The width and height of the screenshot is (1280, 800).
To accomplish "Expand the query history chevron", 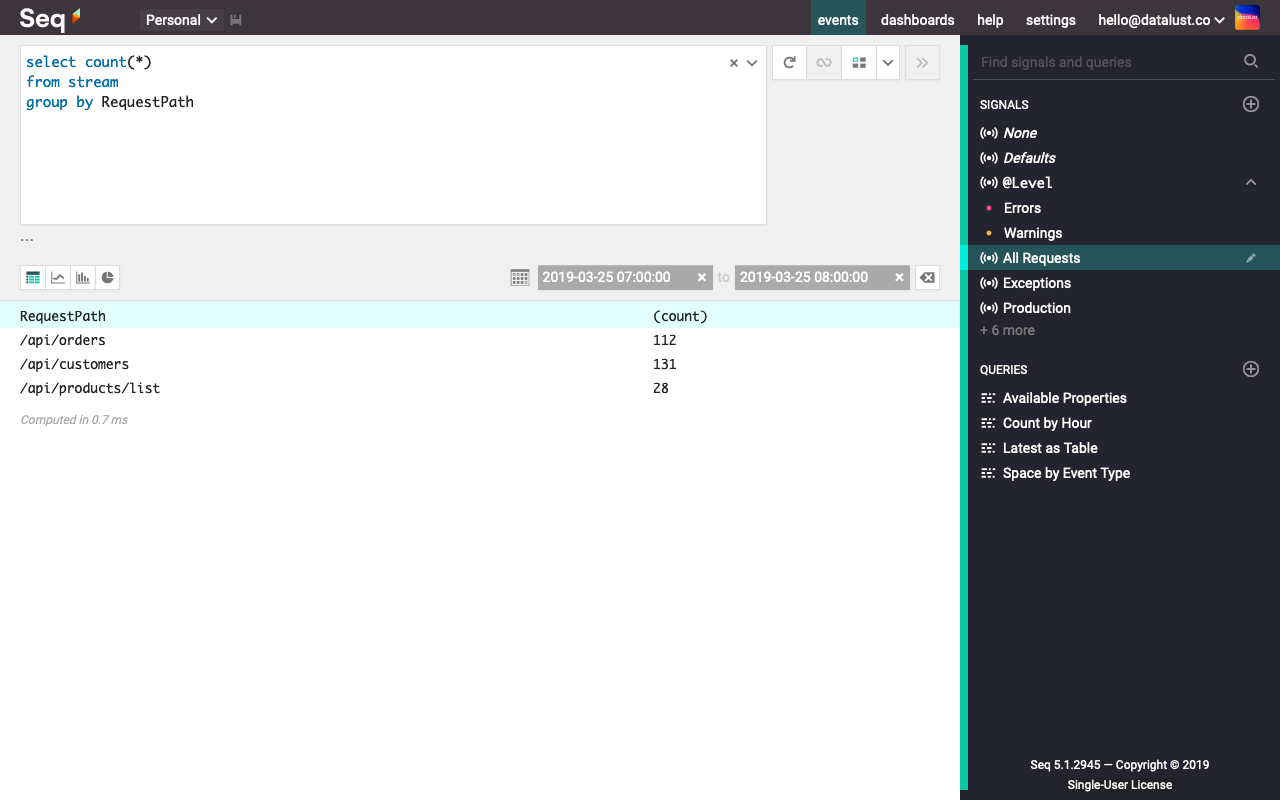I will coord(752,63).
